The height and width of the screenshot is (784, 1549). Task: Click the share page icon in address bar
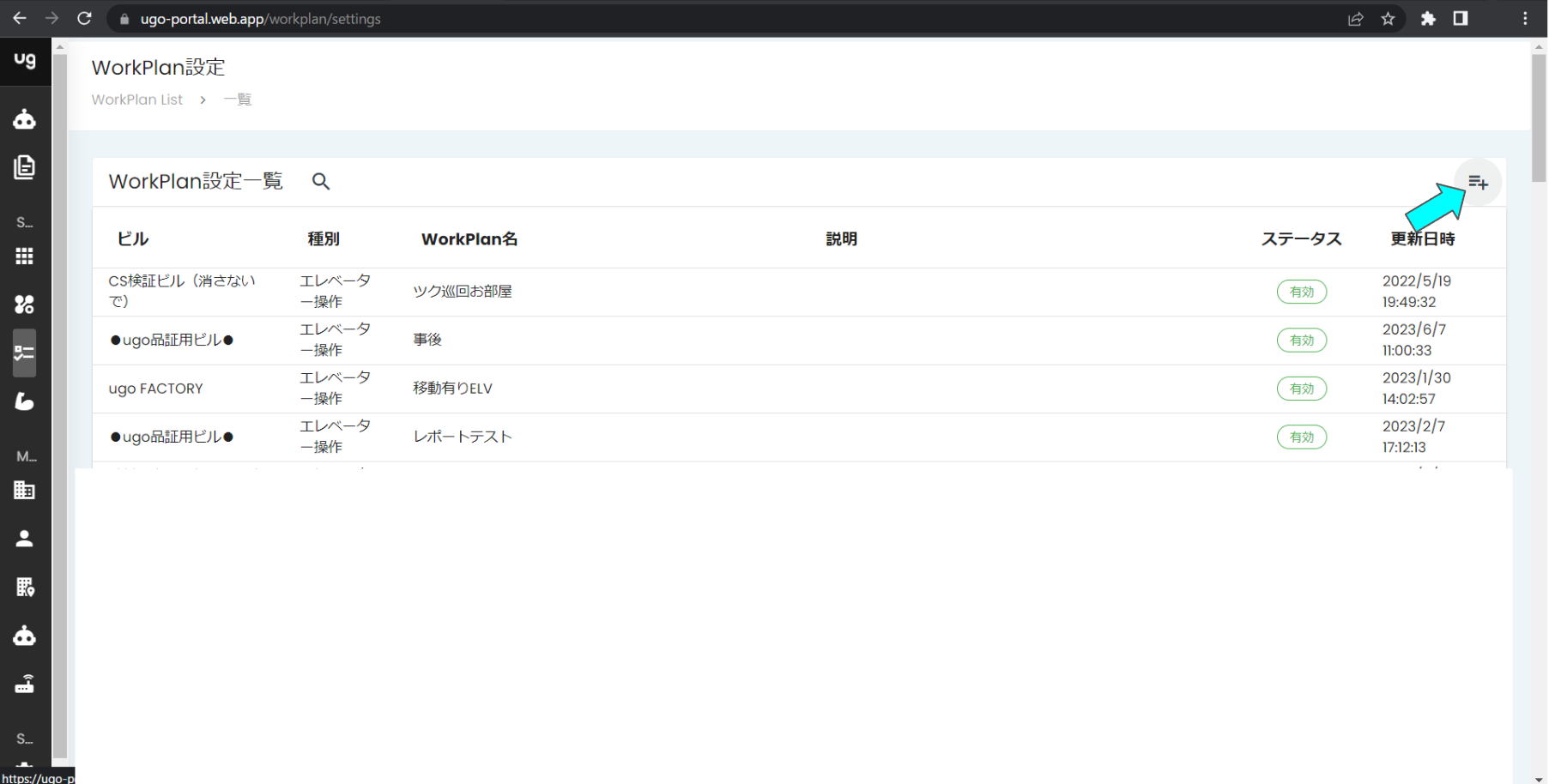1356,19
